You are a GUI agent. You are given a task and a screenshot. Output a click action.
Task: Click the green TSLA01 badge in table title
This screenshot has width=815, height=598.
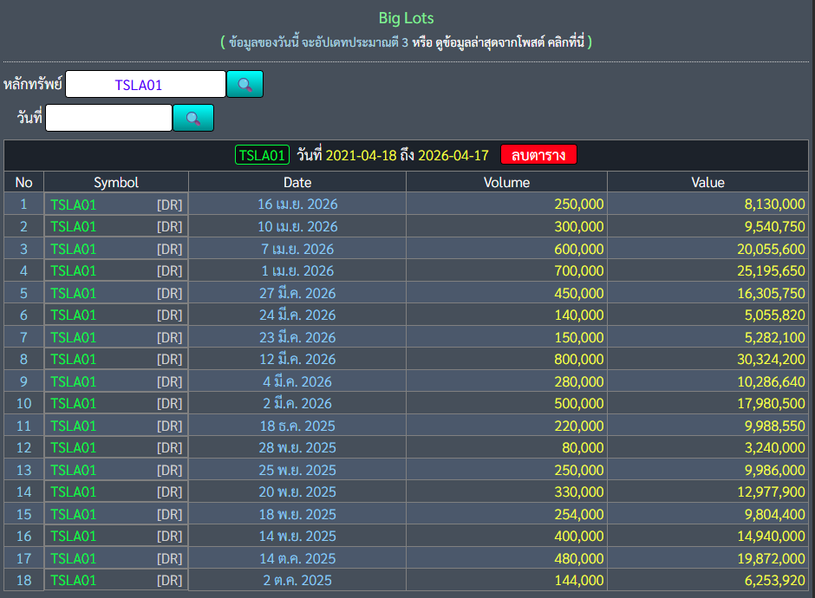click(262, 155)
